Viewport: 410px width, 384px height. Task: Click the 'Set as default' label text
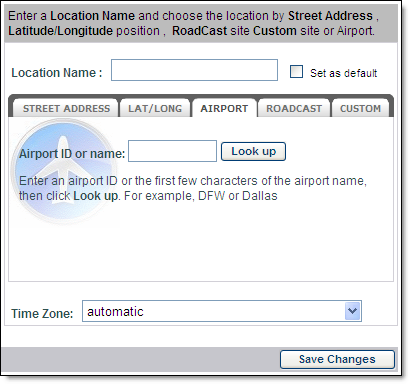coord(343,73)
